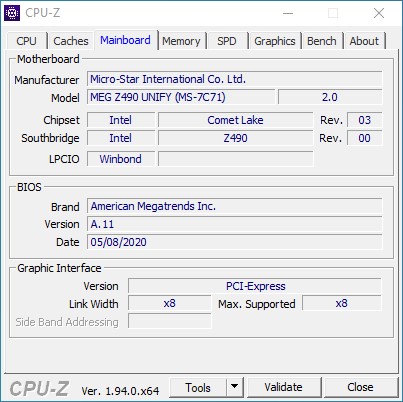Click the BIOS version A.11 field
This screenshot has width=403, height=402.
coord(235,224)
